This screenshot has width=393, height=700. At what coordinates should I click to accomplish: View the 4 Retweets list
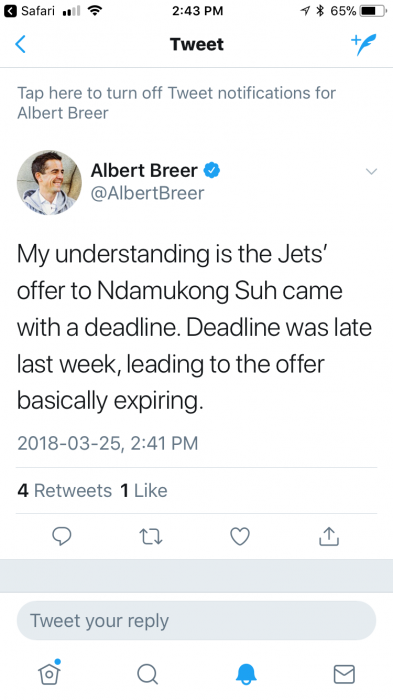pos(65,491)
